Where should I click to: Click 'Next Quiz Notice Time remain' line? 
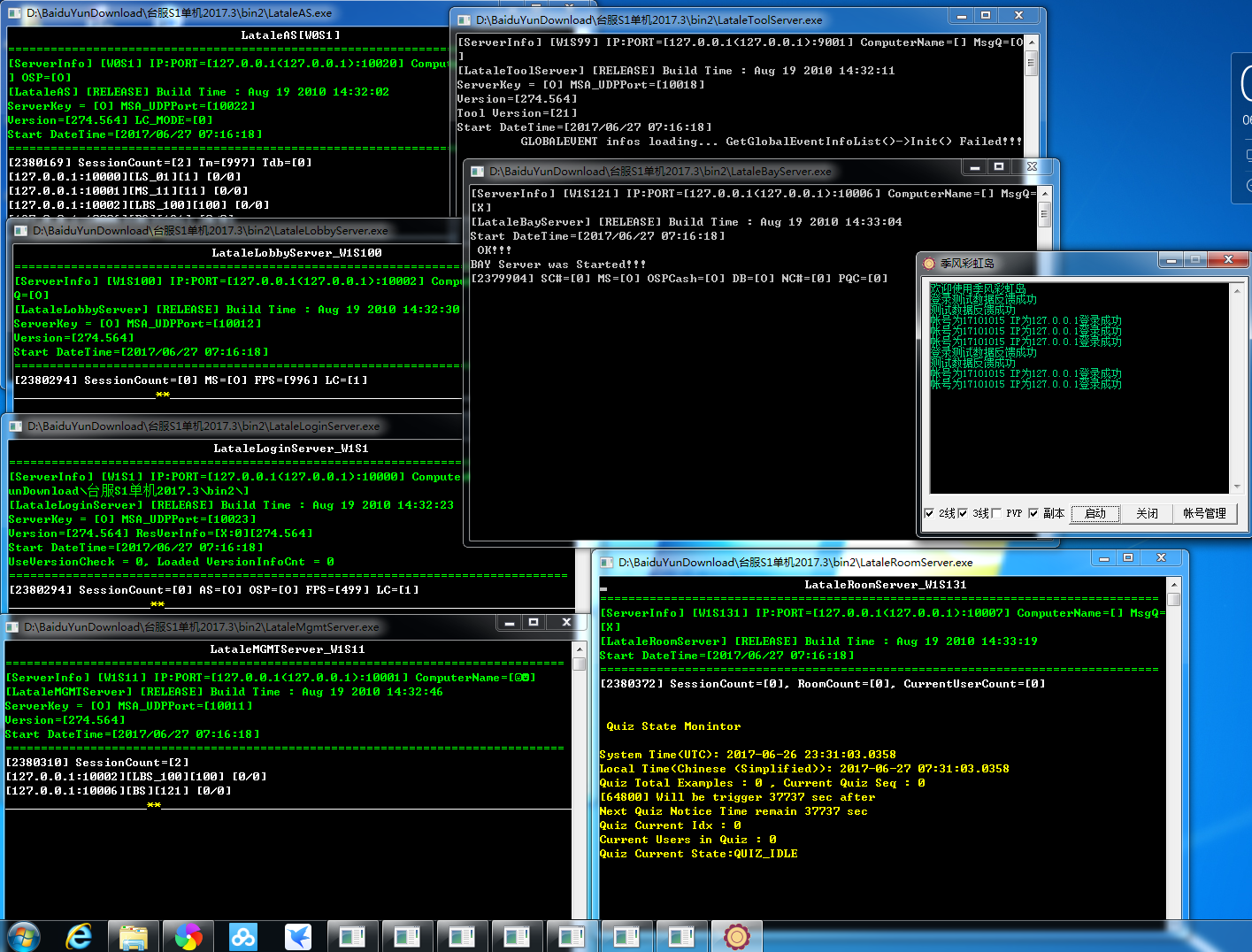pyautogui.click(x=734, y=811)
